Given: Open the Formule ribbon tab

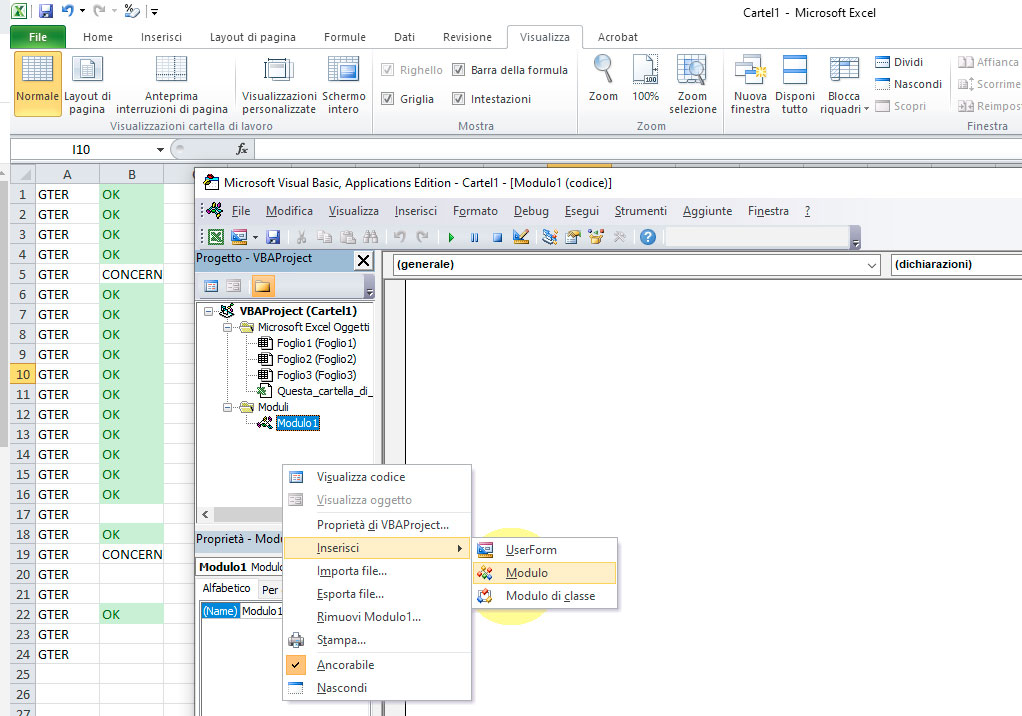Looking at the screenshot, I should pyautogui.click(x=345, y=37).
